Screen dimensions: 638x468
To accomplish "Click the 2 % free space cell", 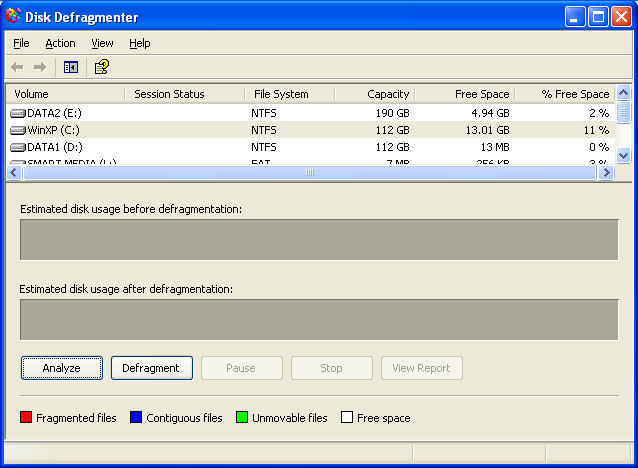I will pos(599,113).
